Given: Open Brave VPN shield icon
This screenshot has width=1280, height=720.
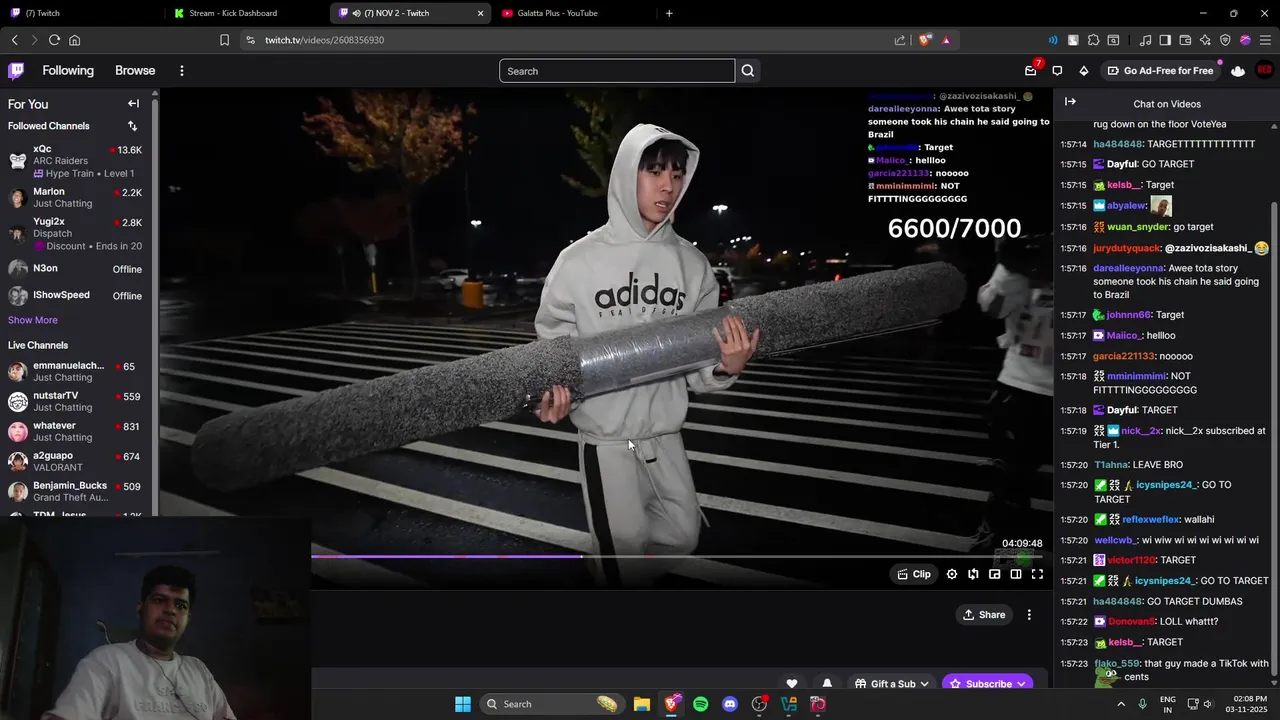Looking at the screenshot, I should coord(1225,40).
